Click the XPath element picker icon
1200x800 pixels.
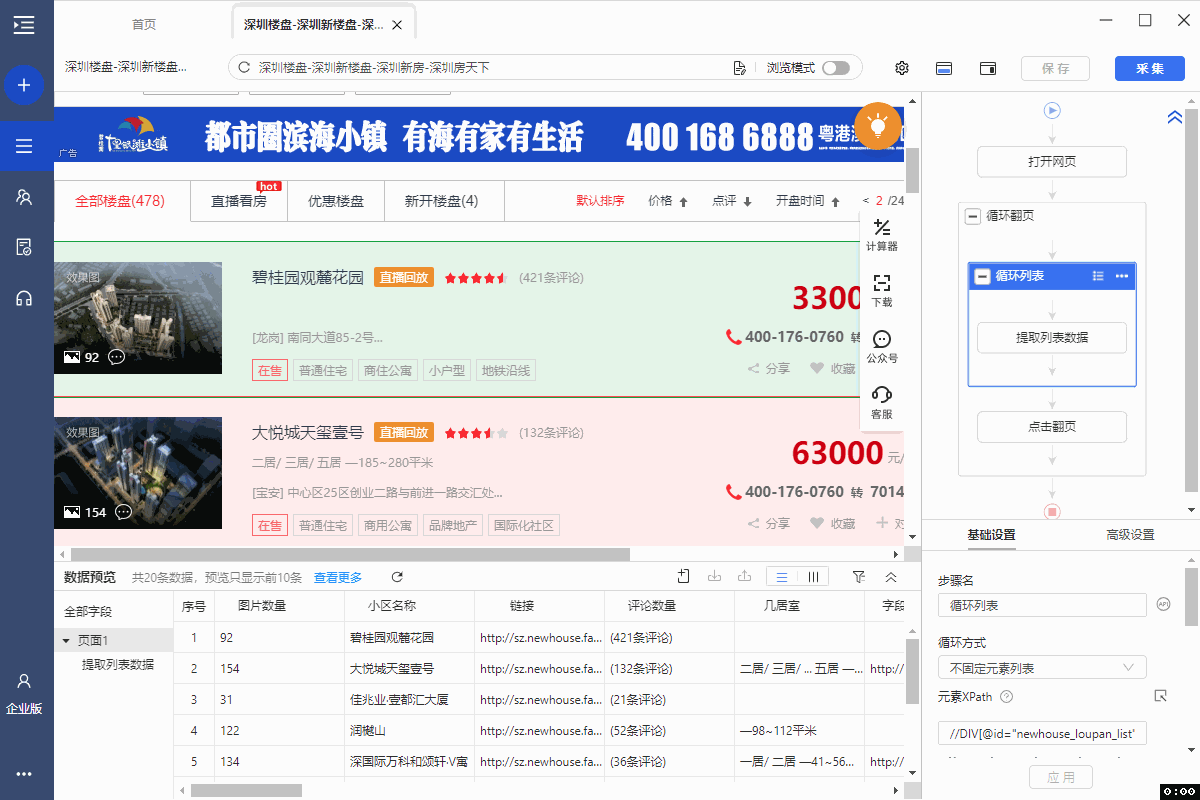(1161, 696)
